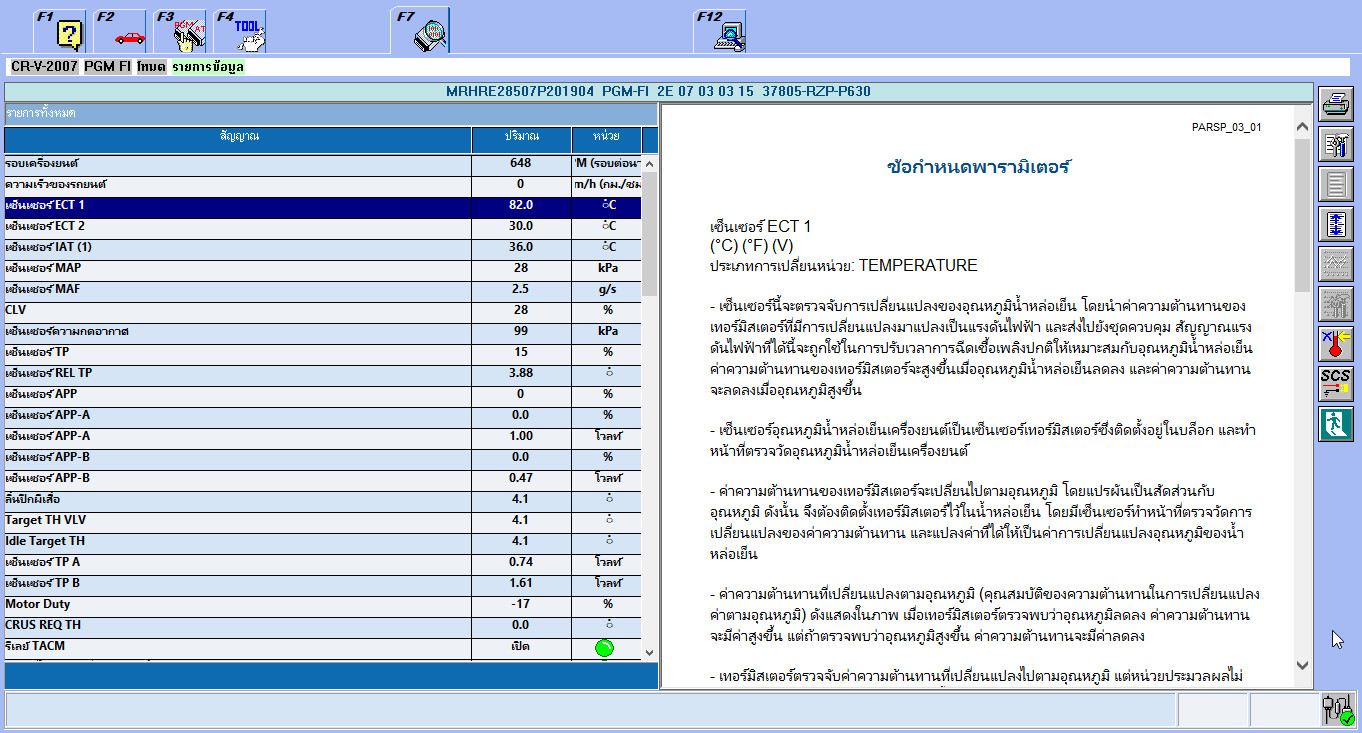Click the description pane scrollbar thumb
Viewport: 1362px width, 733px height.
pos(1302,215)
